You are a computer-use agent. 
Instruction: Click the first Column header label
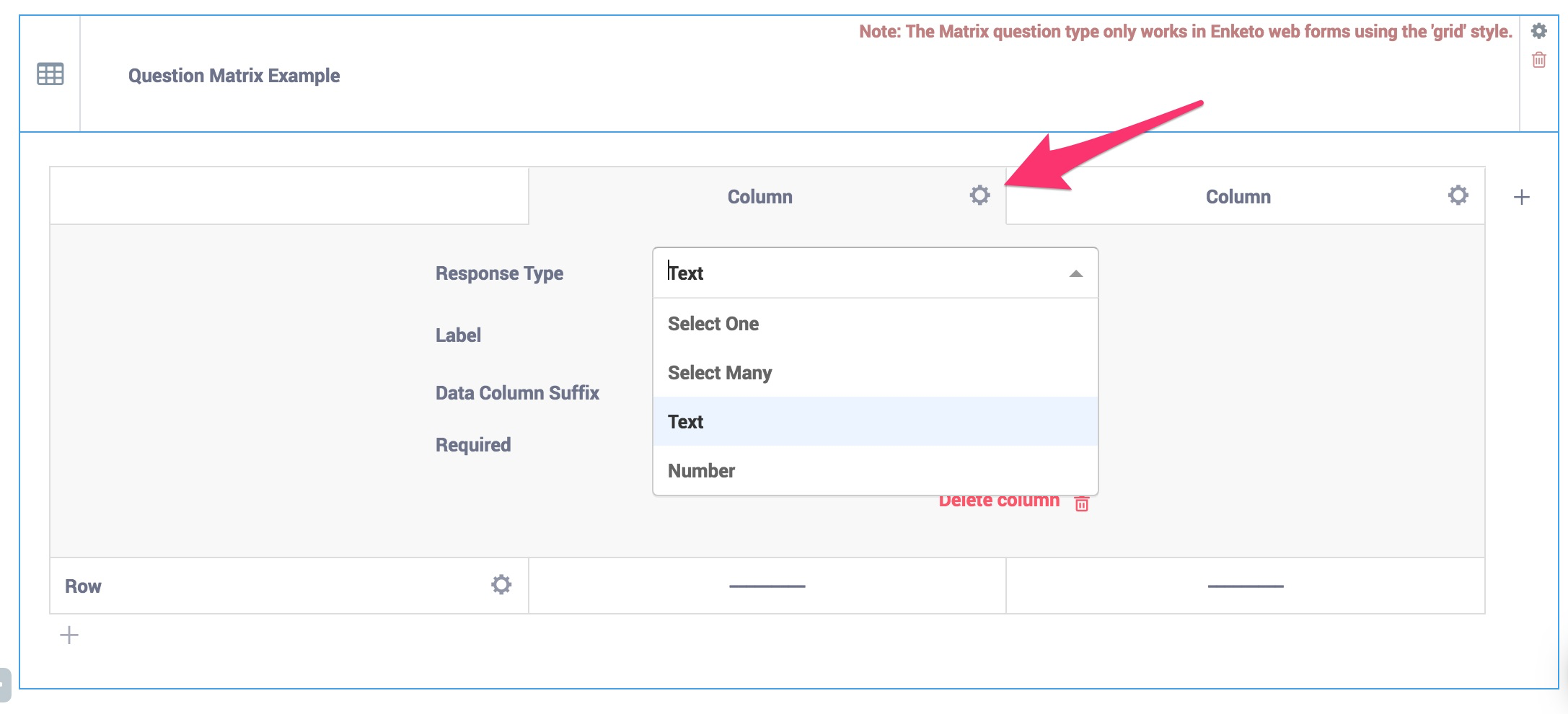pos(759,197)
